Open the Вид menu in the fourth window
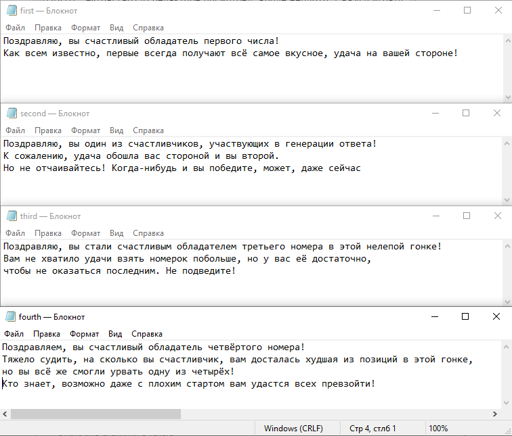This screenshot has width=512, height=436. click(115, 334)
